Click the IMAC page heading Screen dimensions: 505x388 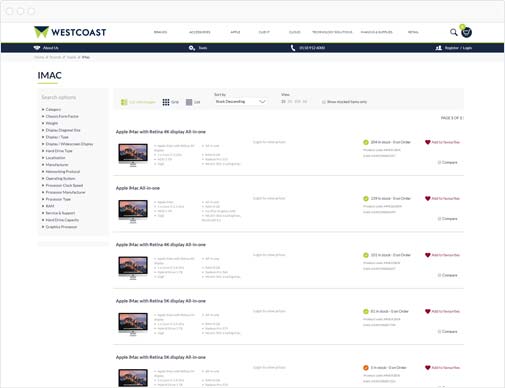coord(50,75)
